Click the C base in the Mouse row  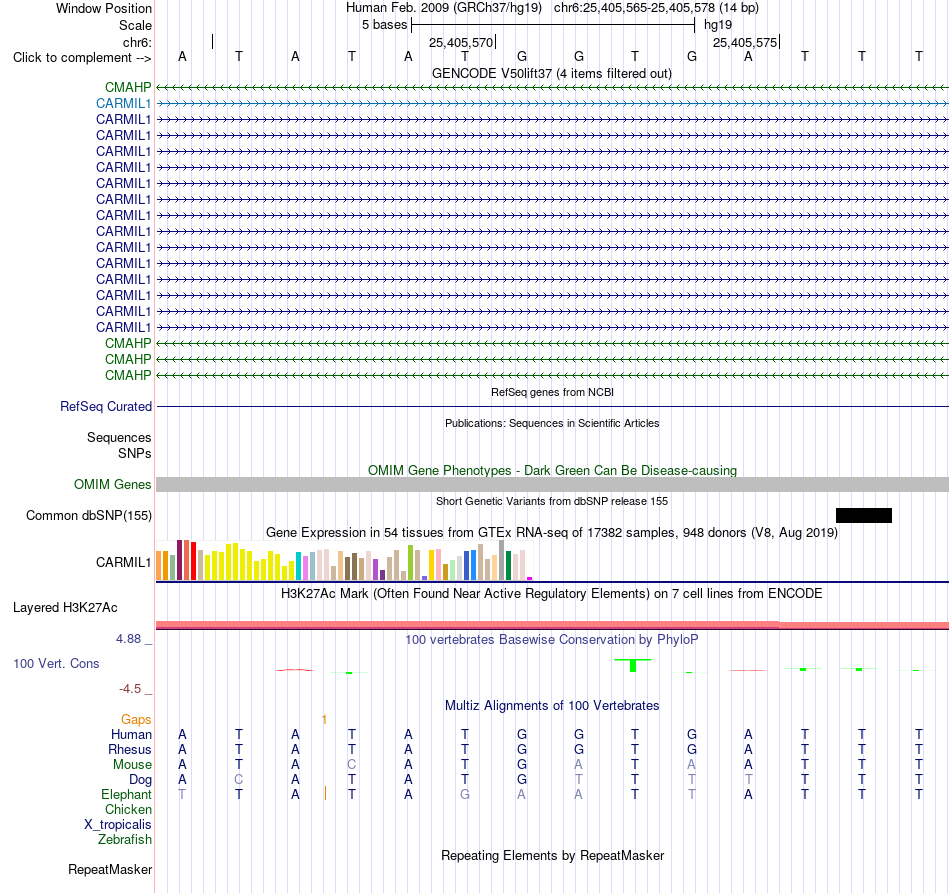(351, 765)
